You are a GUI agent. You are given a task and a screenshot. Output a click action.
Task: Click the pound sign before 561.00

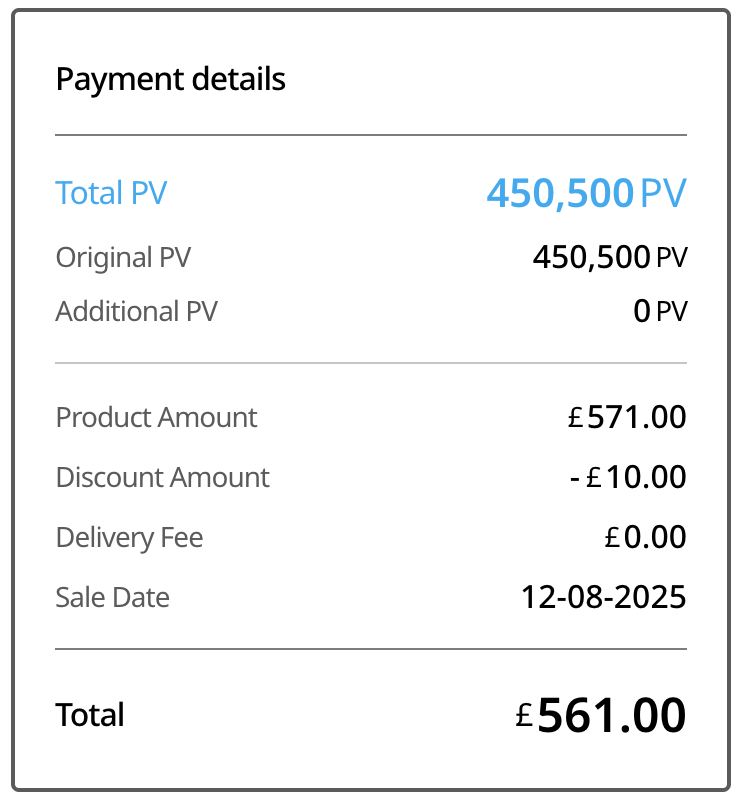[525, 715]
